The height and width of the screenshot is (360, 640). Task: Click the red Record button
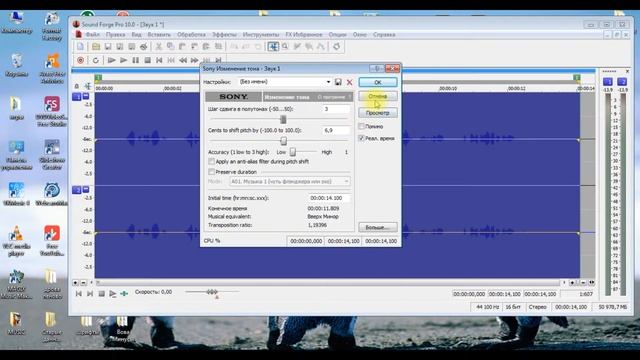click(x=80, y=60)
